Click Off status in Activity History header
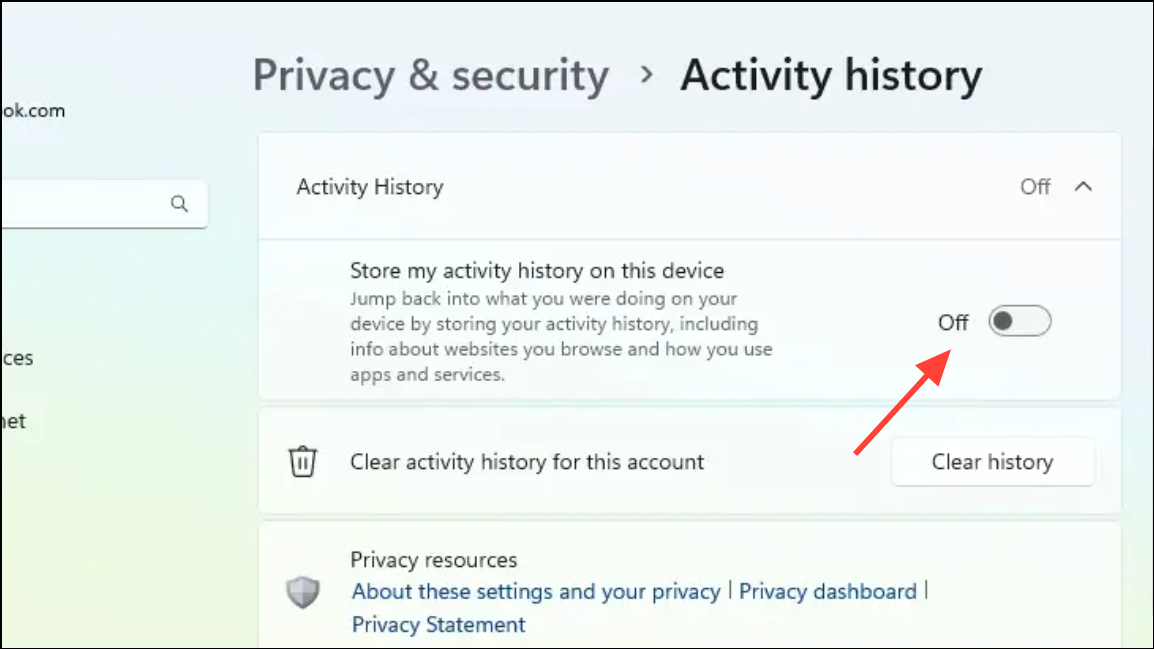This screenshot has height=649, width=1154. click(1035, 187)
